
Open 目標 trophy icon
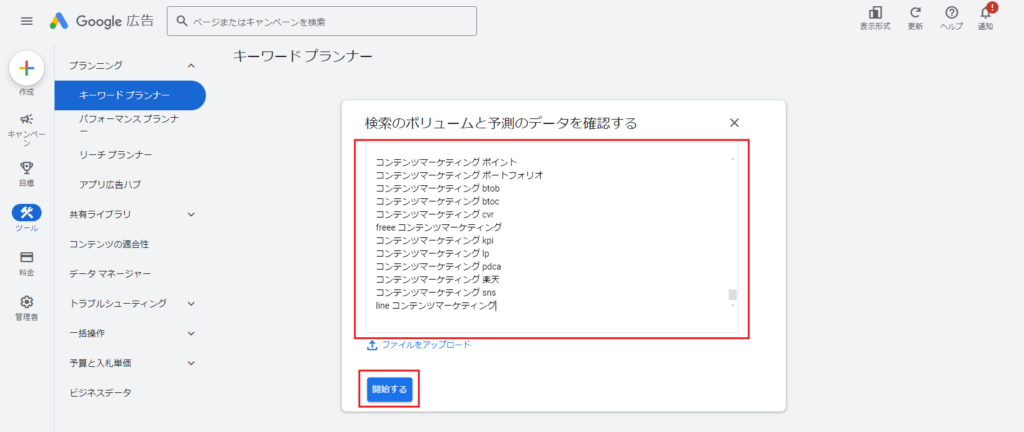coord(26,168)
